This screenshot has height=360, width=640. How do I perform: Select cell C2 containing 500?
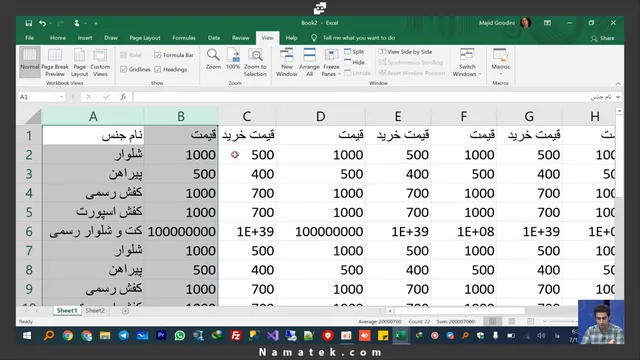[247, 155]
